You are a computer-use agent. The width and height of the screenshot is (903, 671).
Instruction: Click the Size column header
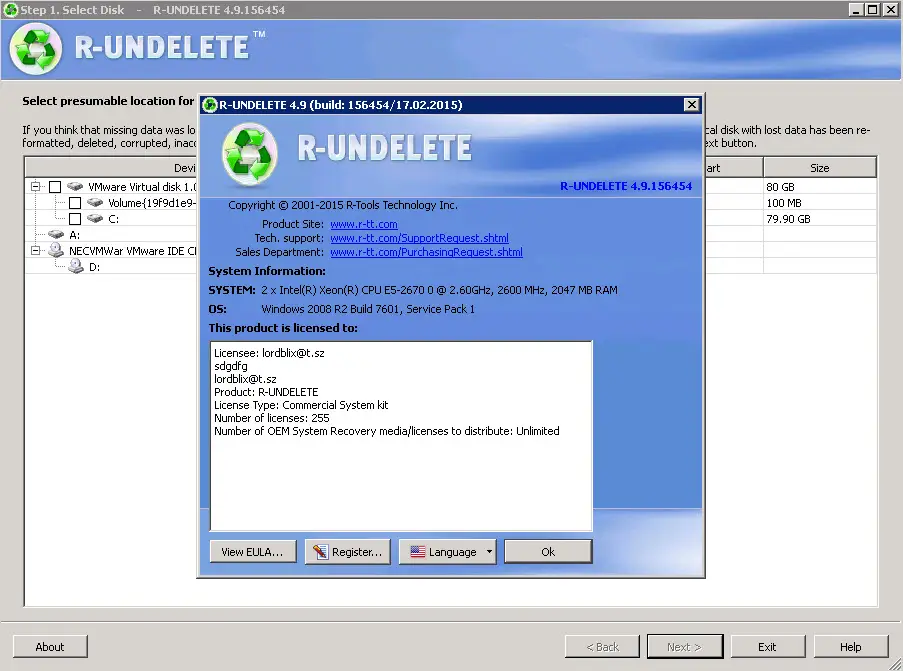tap(819, 168)
